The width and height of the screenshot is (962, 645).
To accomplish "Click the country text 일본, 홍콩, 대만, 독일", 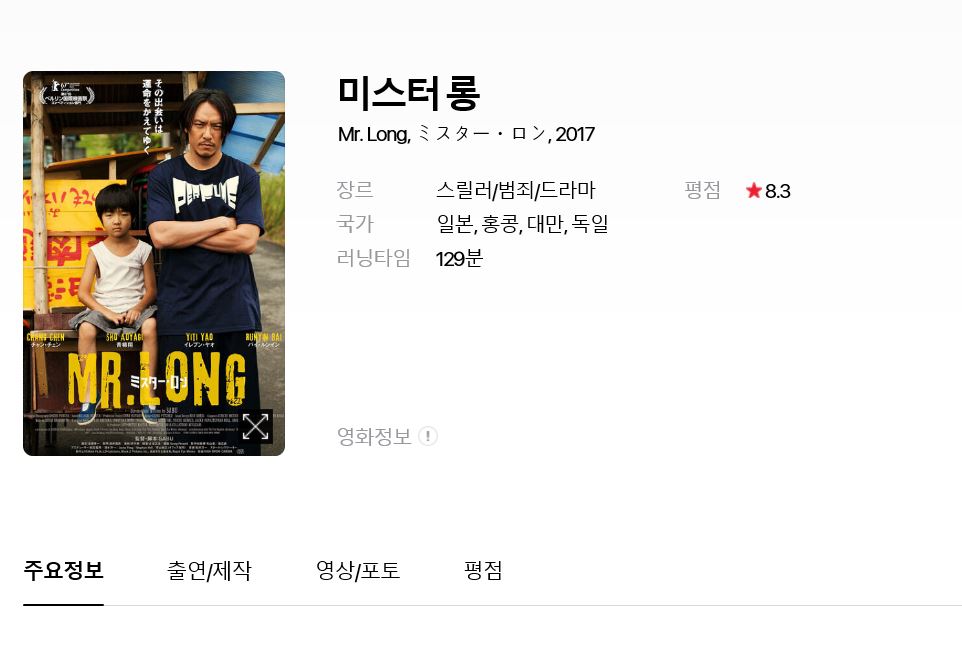I will pyautogui.click(x=522, y=224).
